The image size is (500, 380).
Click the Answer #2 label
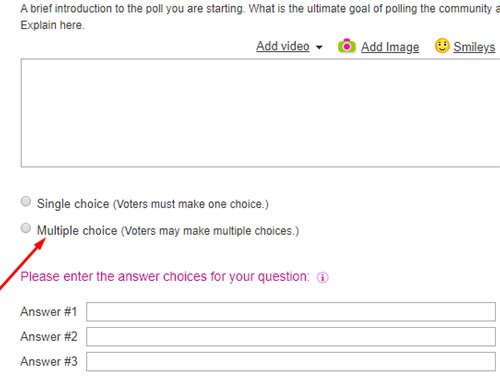49,337
